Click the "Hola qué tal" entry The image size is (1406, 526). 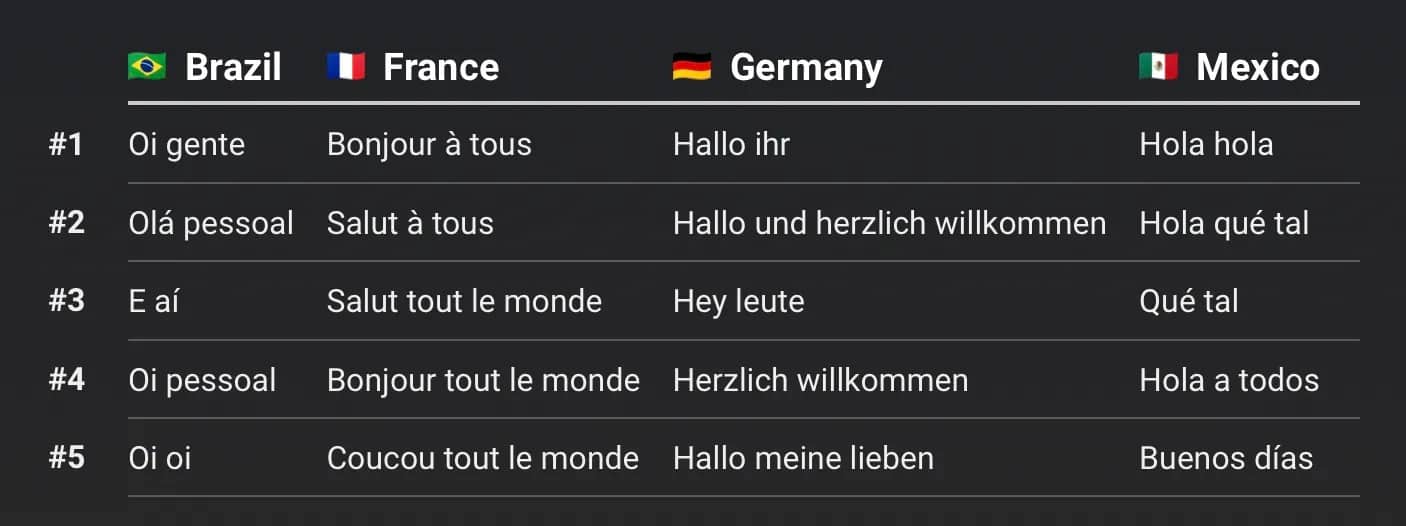coord(1224,223)
